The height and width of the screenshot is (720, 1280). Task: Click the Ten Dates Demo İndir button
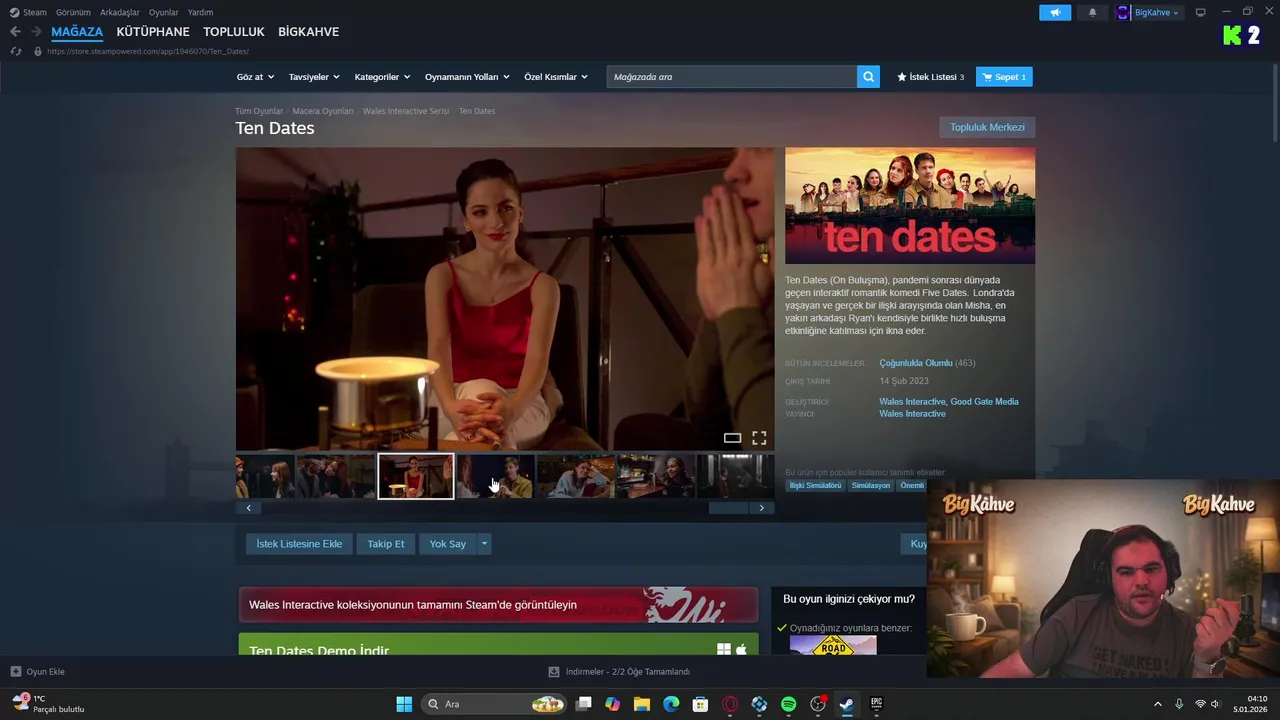point(498,645)
